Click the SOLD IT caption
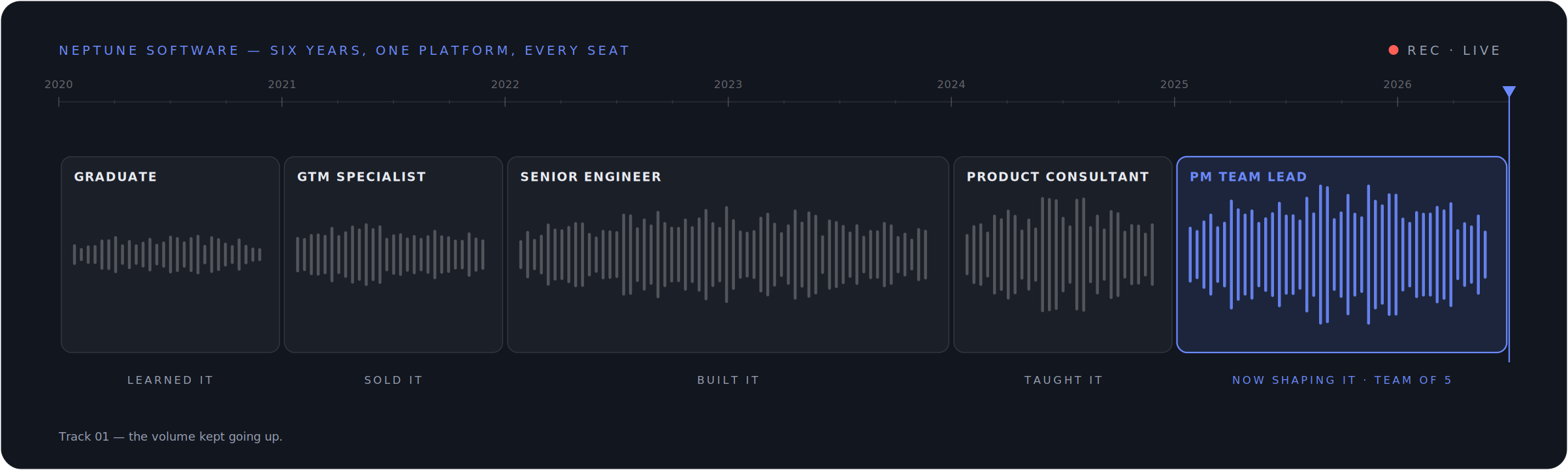The image size is (1568, 470). coord(393,380)
